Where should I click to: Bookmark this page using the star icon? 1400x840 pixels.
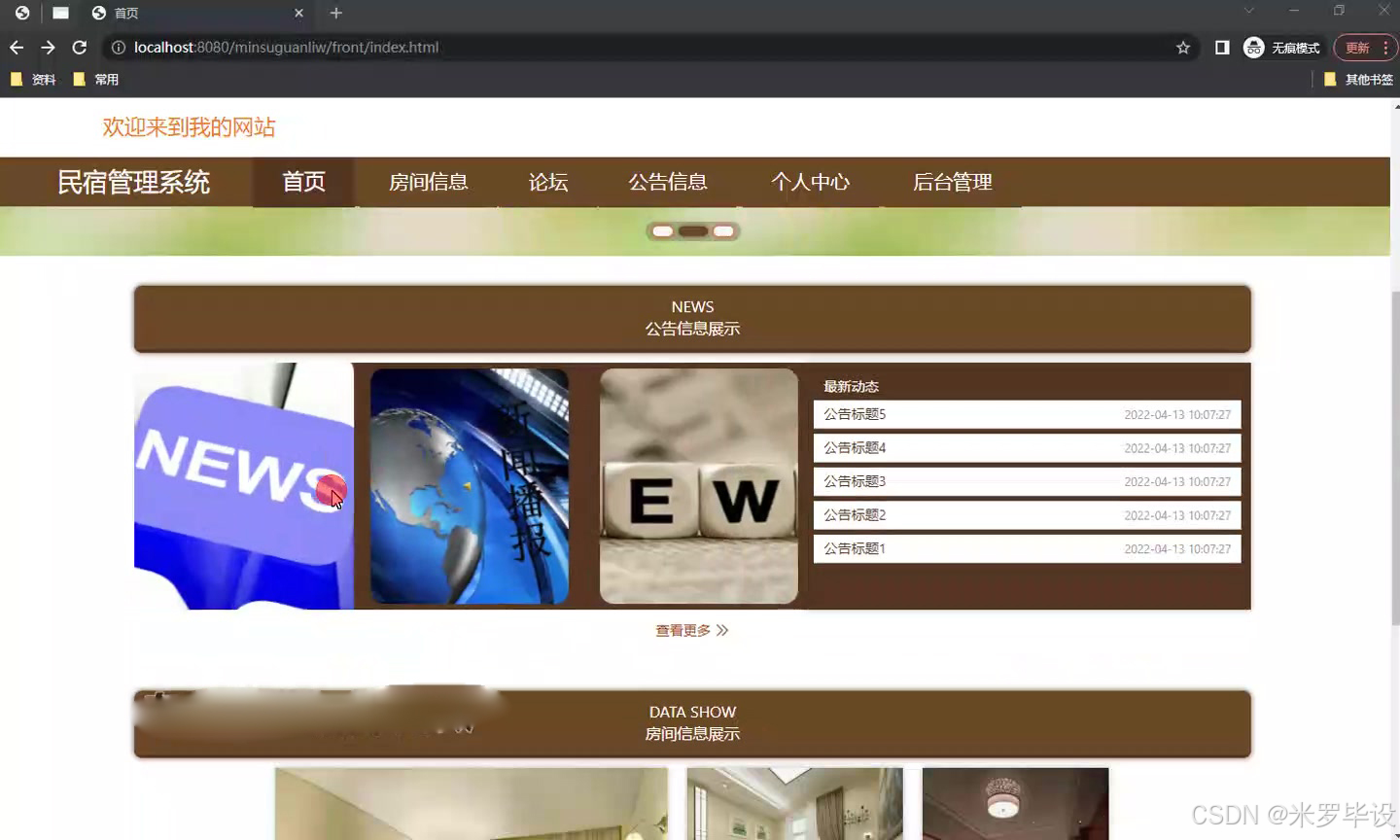1180,47
